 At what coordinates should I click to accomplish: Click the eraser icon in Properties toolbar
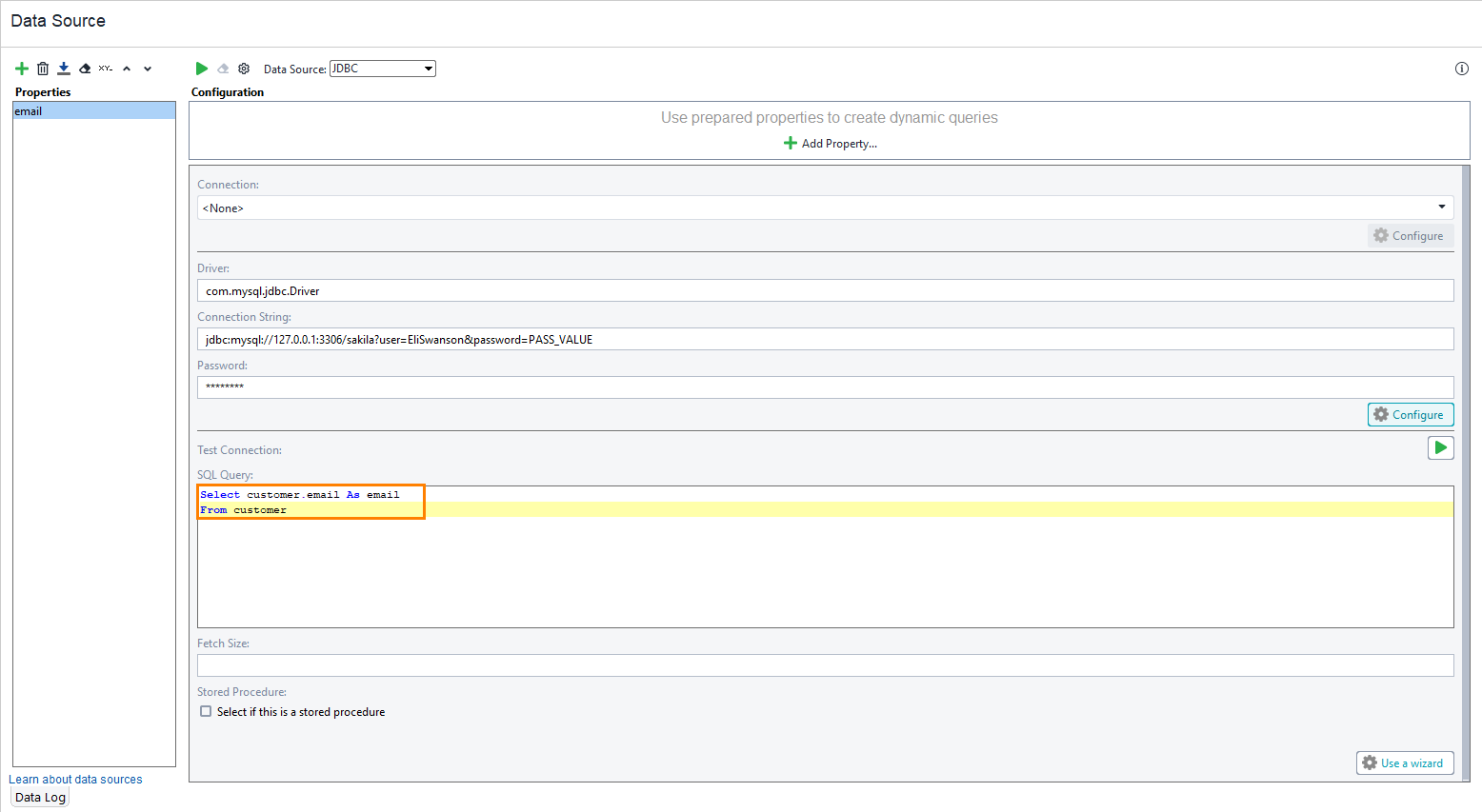85,68
